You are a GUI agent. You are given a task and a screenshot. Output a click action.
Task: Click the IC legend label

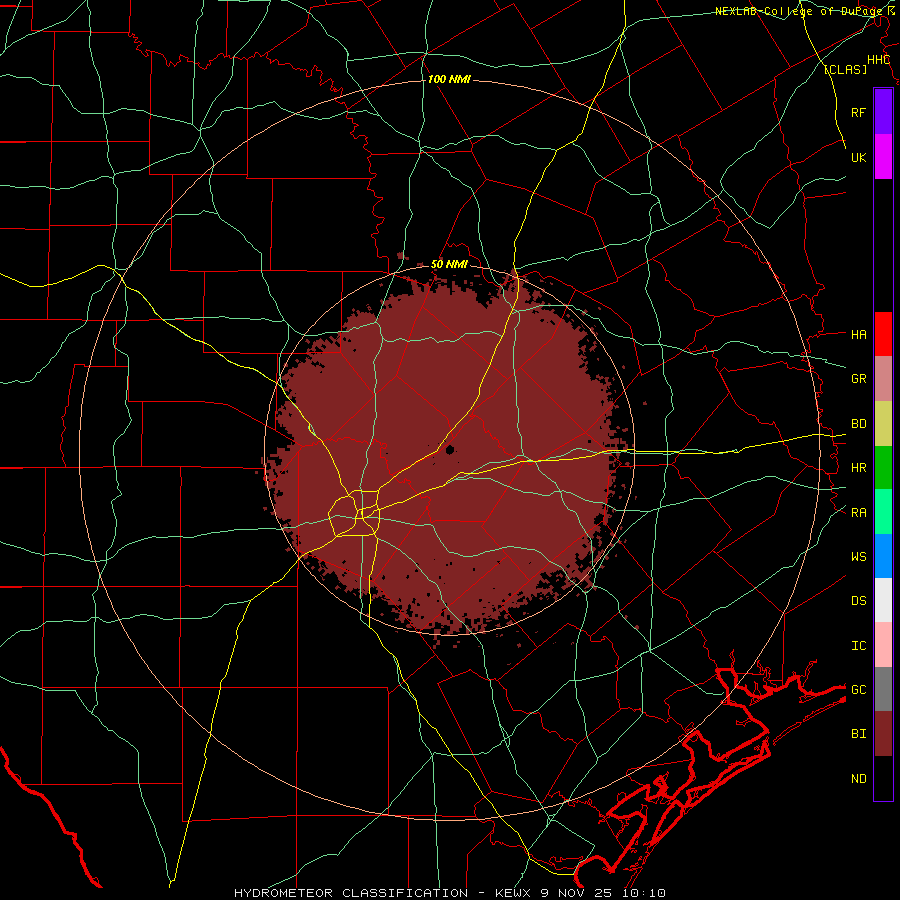[x=858, y=646]
